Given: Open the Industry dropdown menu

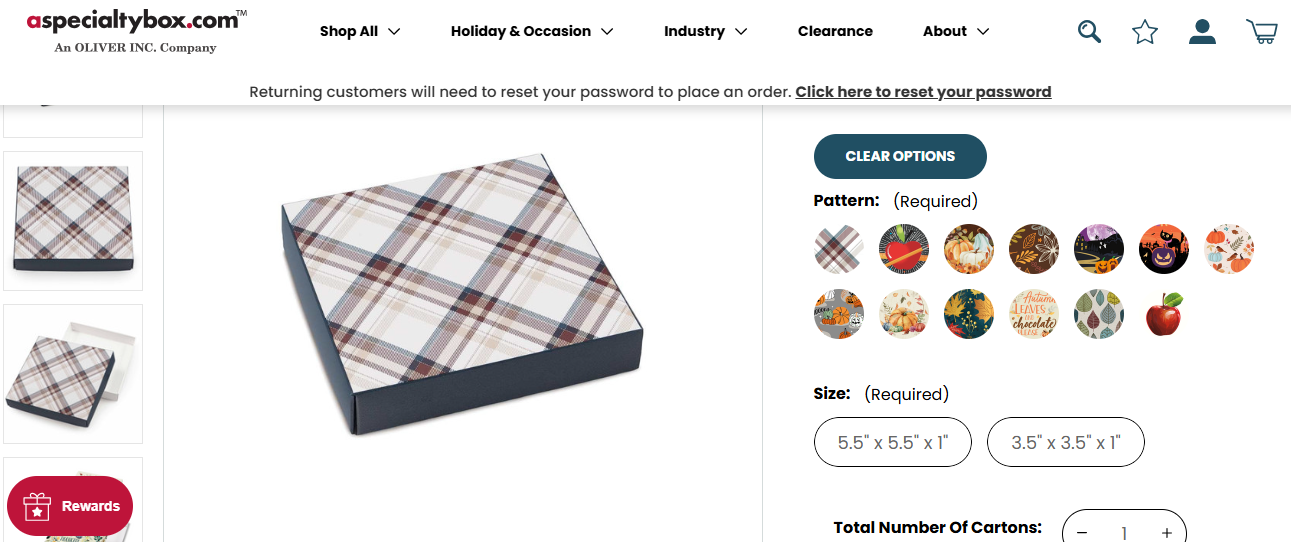Looking at the screenshot, I should pyautogui.click(x=705, y=31).
